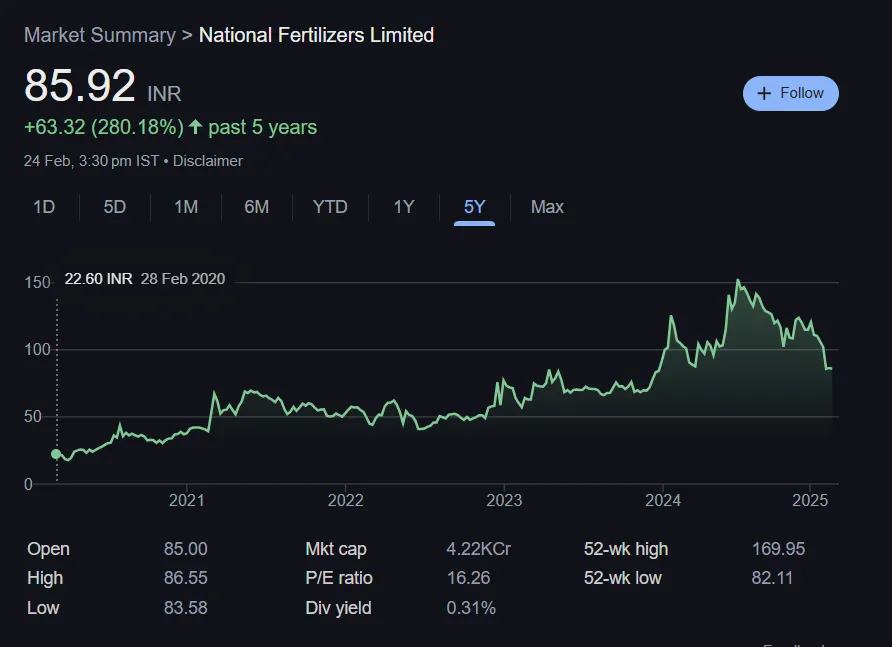Select the 6M time range tab
Screen dimensions: 892x647
click(x=257, y=207)
